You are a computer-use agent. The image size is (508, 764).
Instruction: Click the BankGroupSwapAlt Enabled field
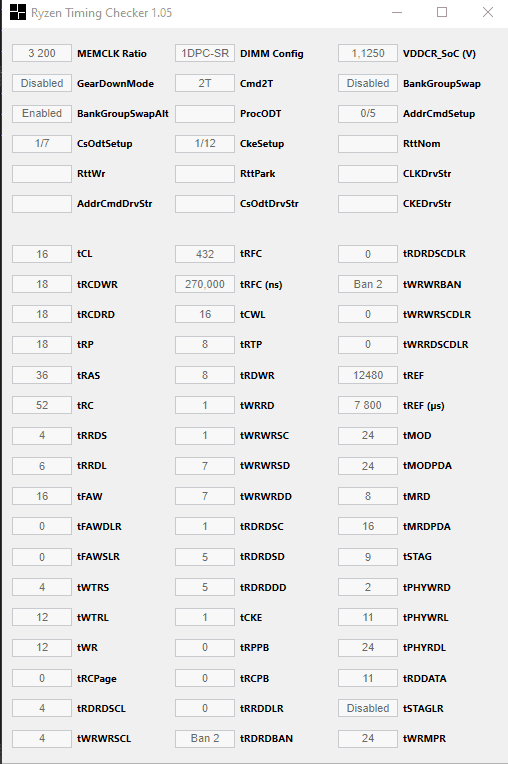42,114
